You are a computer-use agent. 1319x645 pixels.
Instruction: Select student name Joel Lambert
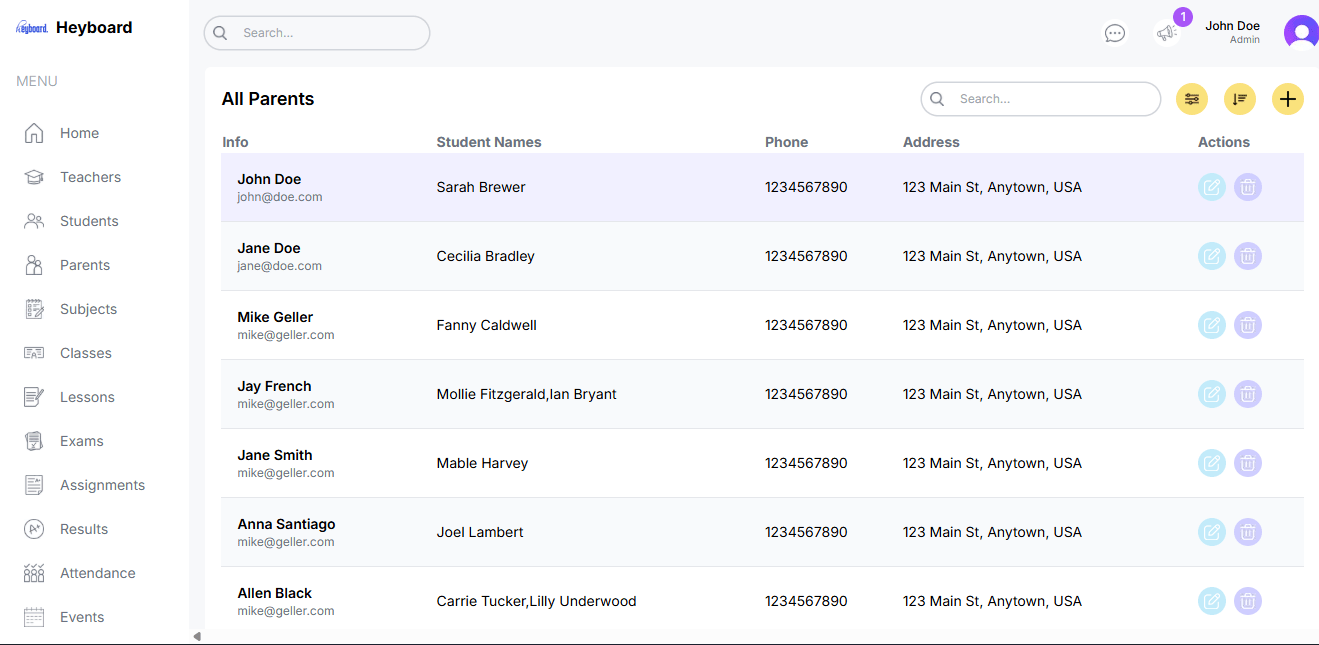[480, 532]
